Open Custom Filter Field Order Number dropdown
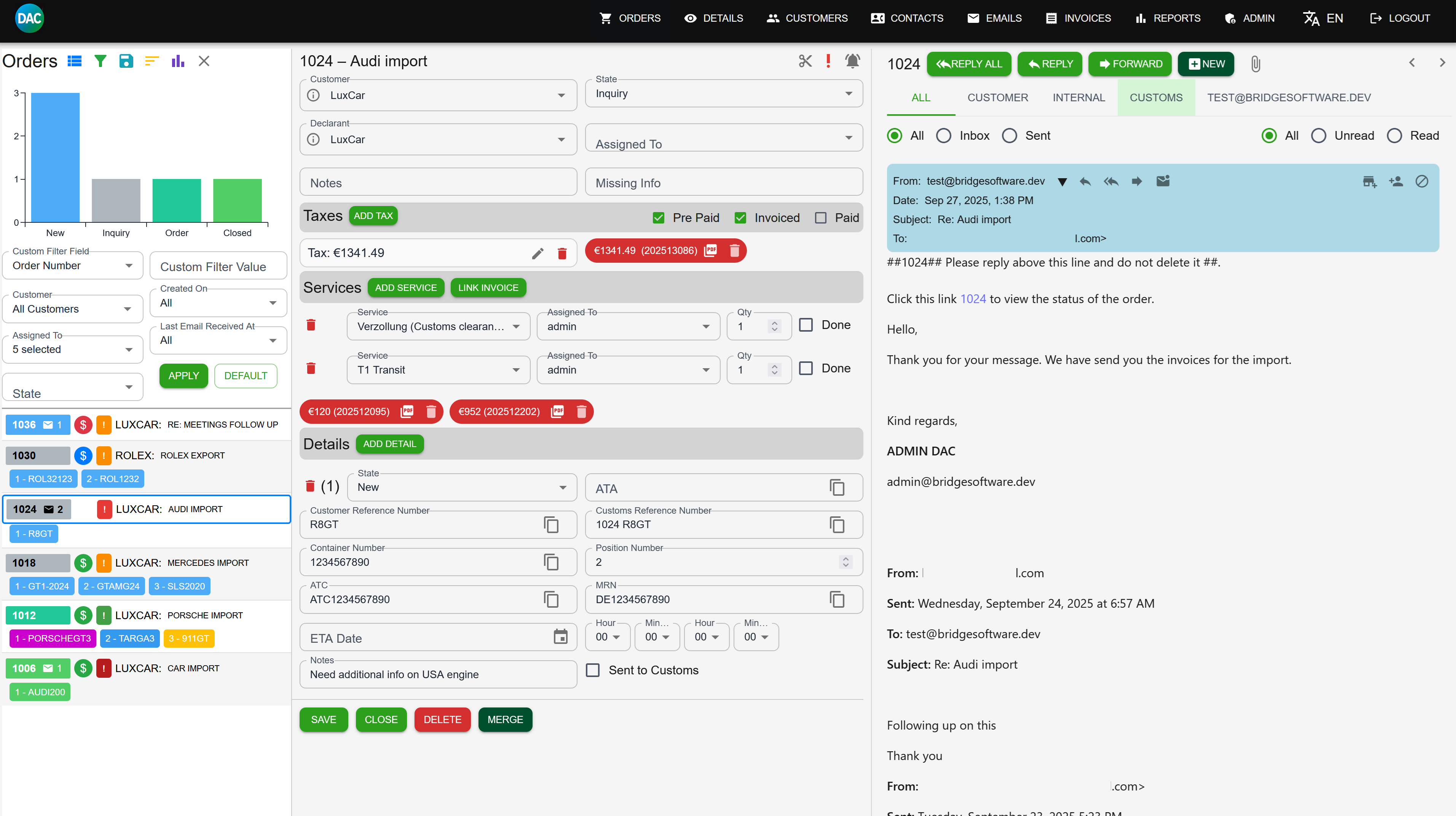 (72, 266)
